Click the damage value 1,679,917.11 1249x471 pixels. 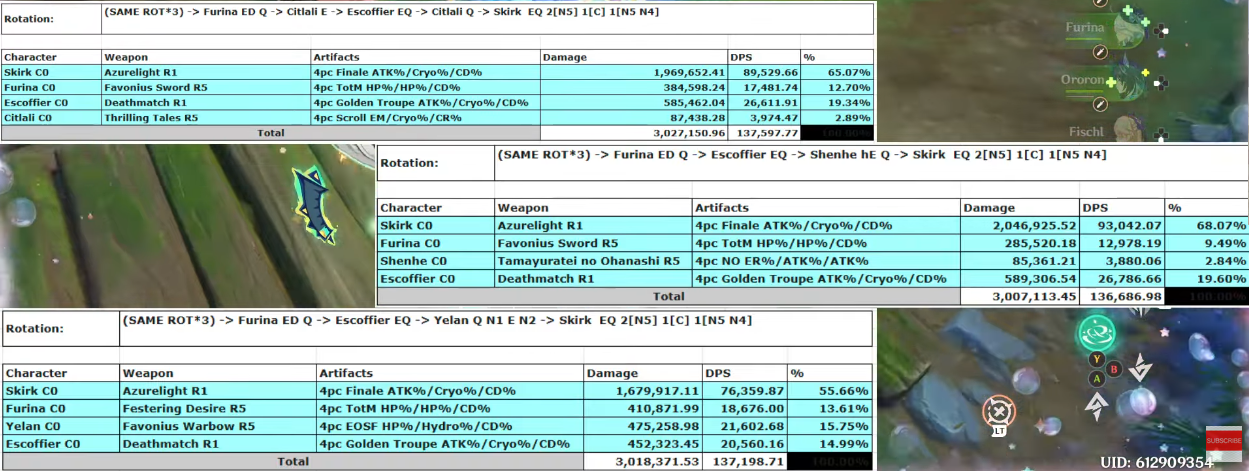pos(658,390)
